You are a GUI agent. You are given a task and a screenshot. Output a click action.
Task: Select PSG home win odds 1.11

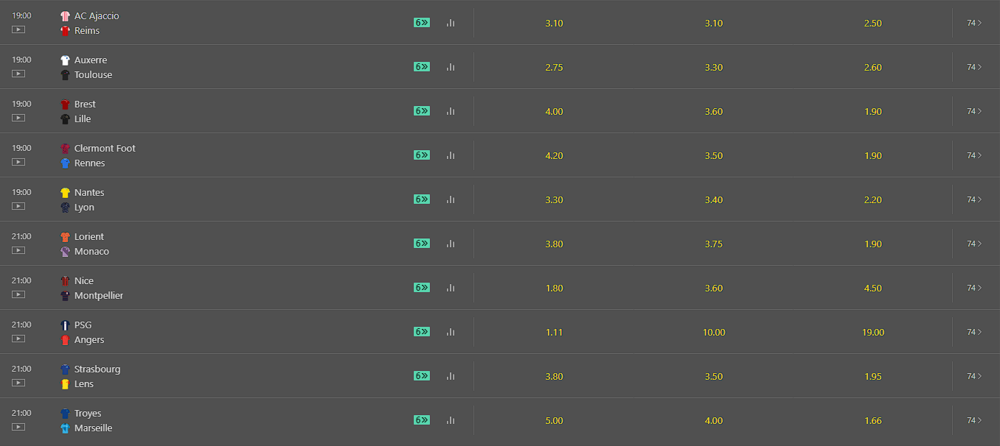(554, 332)
